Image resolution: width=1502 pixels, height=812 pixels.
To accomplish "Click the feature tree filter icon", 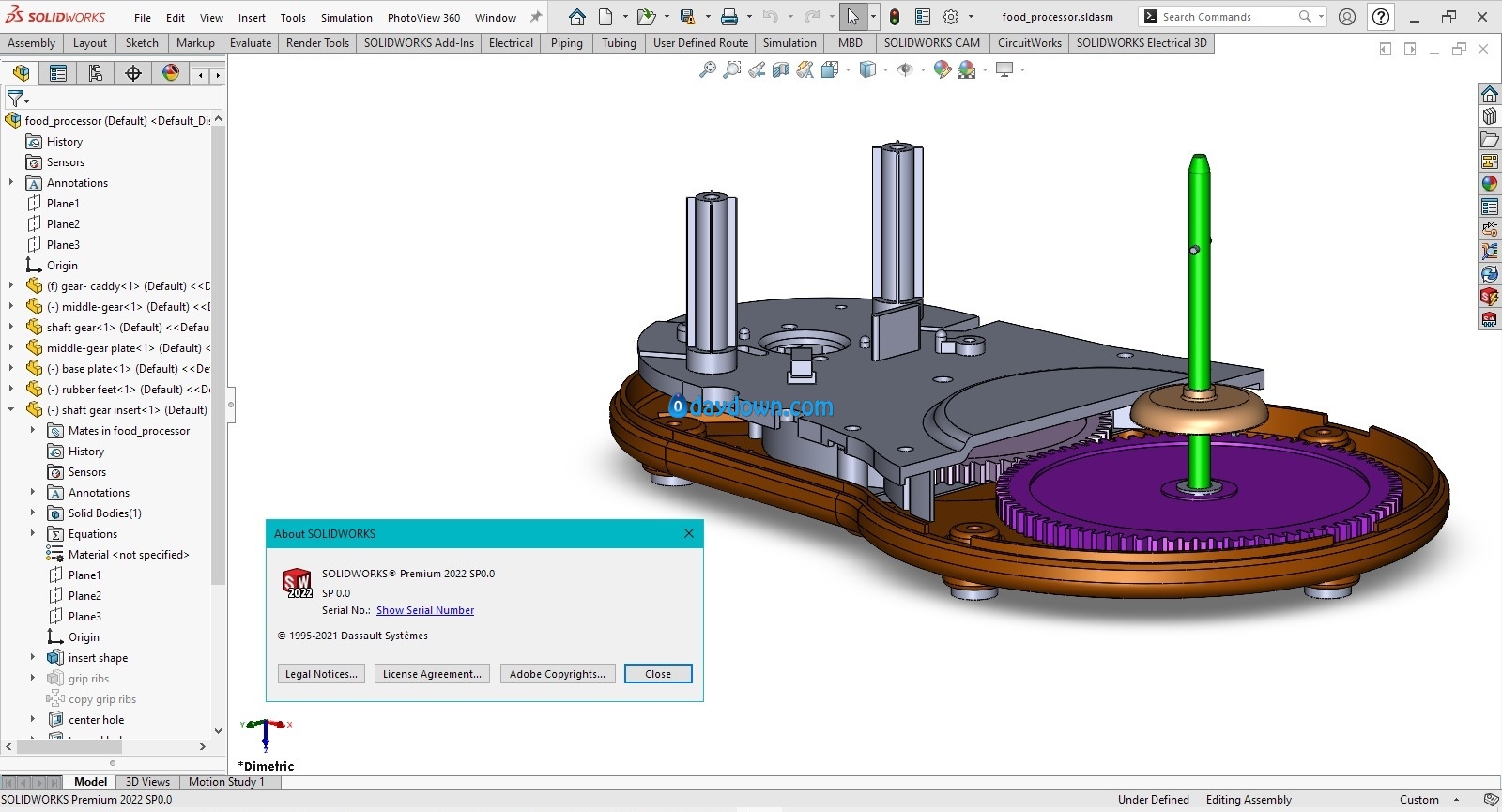I will [15, 98].
